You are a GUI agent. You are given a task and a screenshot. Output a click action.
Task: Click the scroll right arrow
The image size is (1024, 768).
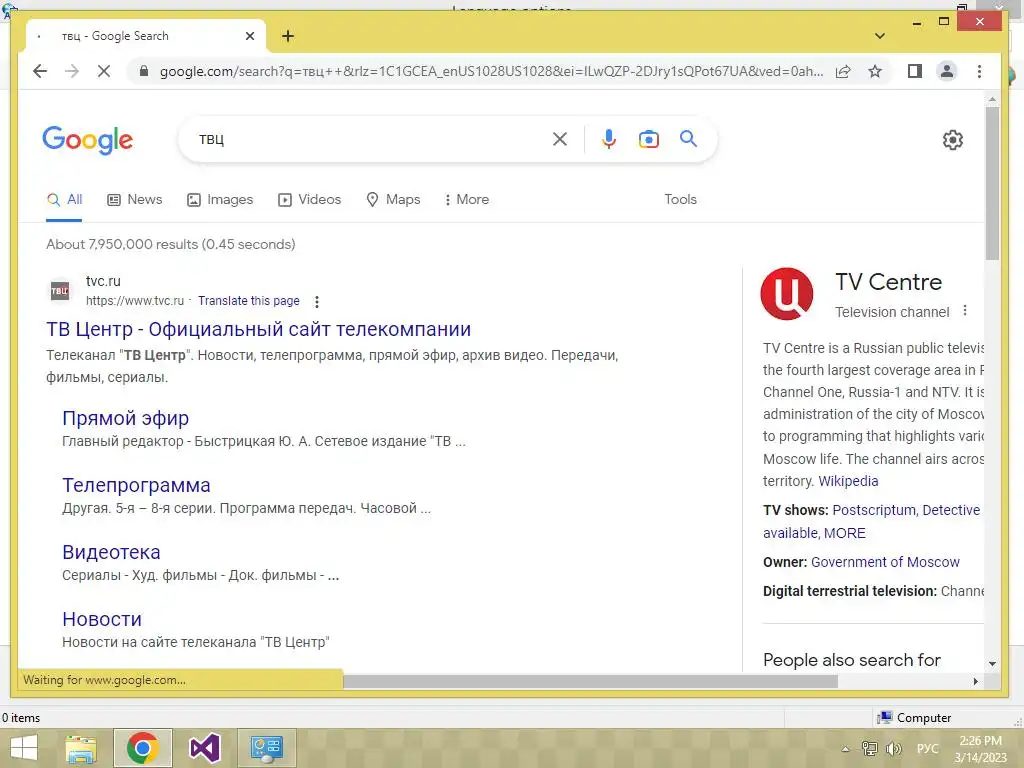(x=976, y=681)
